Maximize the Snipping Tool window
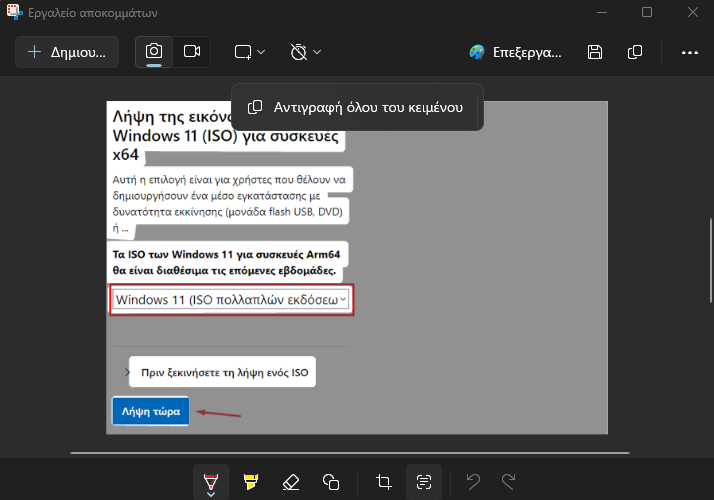714x500 pixels. tap(647, 12)
